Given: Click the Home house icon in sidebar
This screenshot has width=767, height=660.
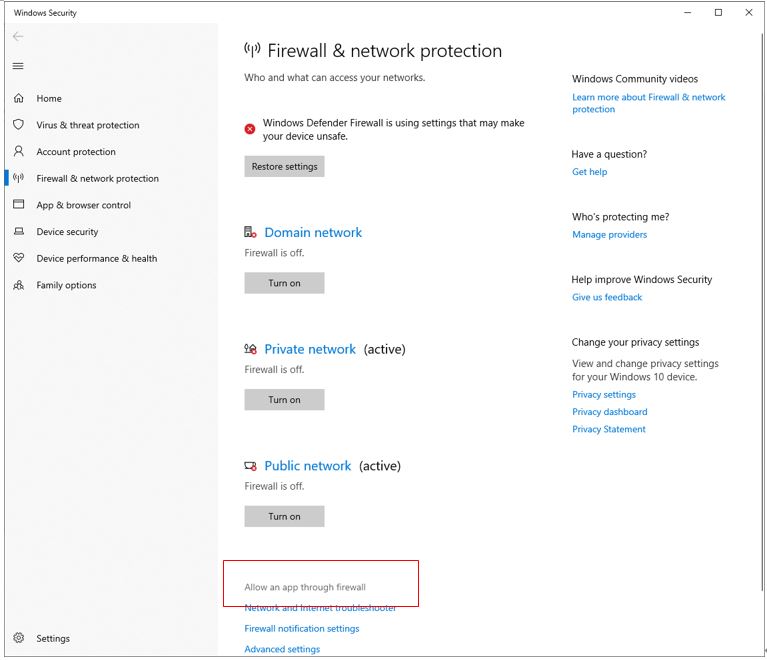Looking at the screenshot, I should point(19,98).
